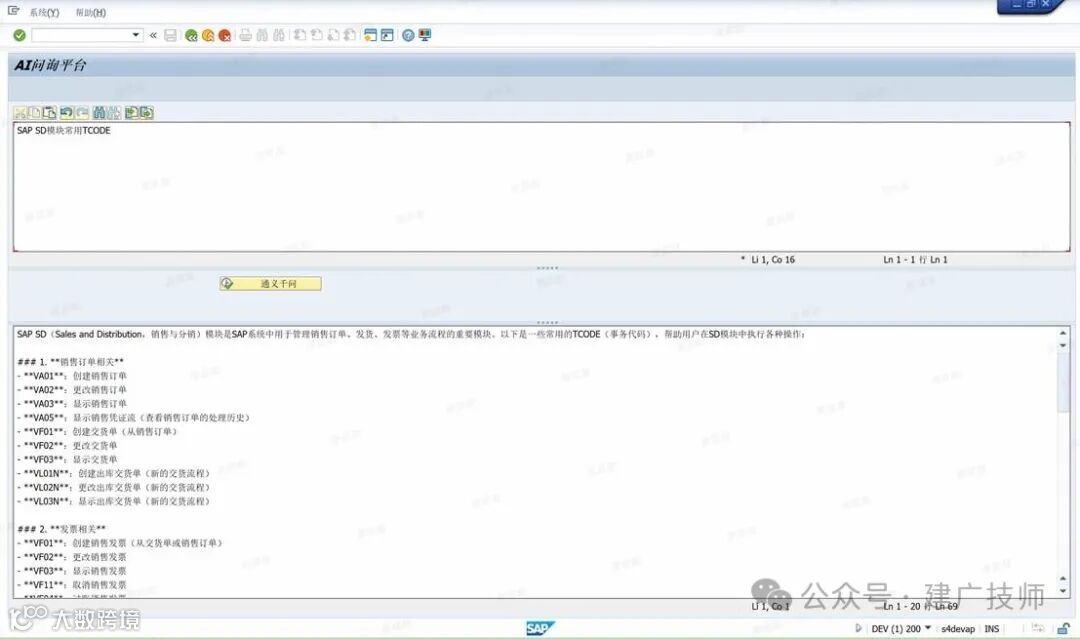Open the window menu icon at top-left corner
The height and width of the screenshot is (639, 1080).
(x=13, y=11)
